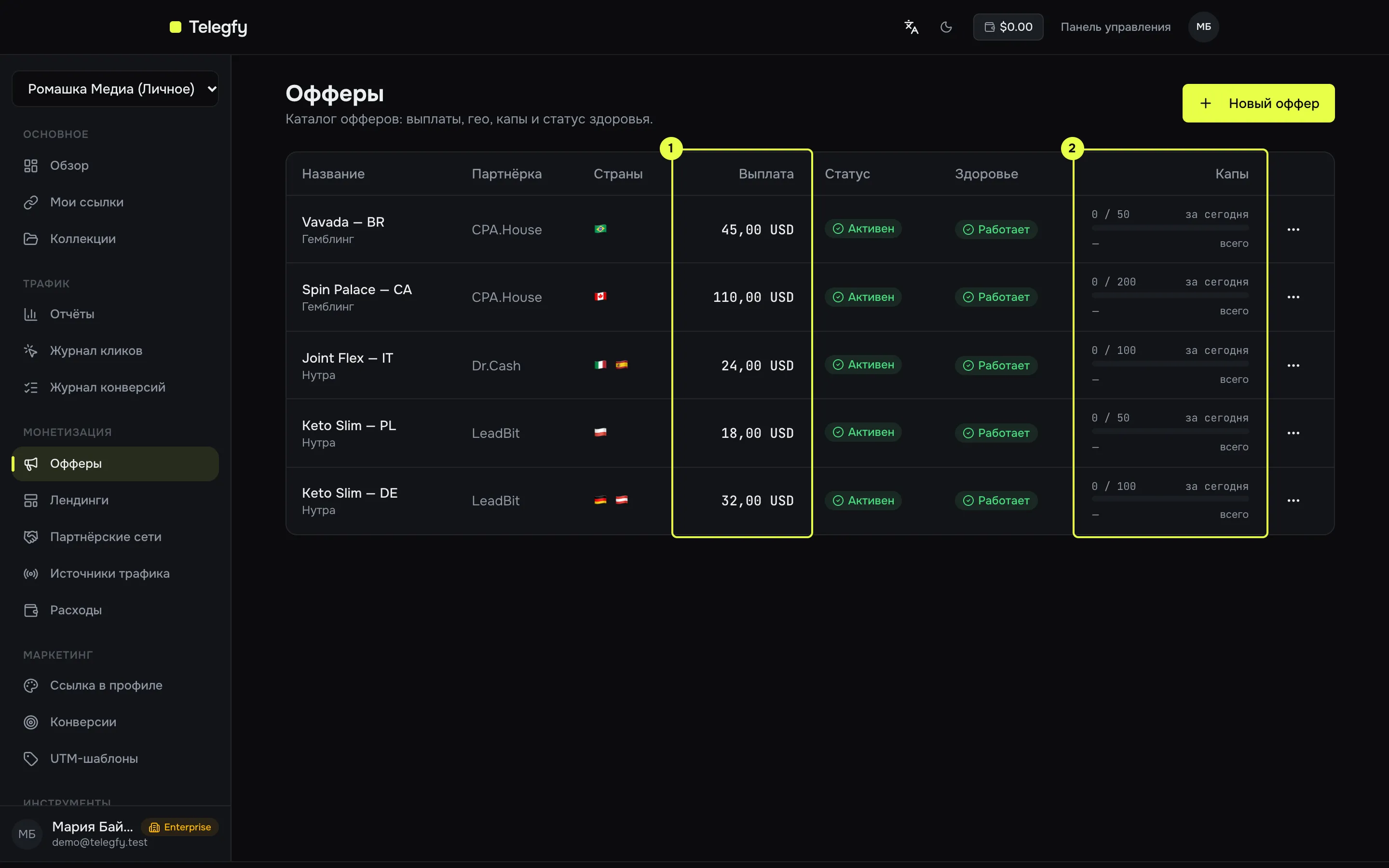This screenshot has height=868, width=1389.
Task: Click the Конверсии target icon
Action: (31, 722)
